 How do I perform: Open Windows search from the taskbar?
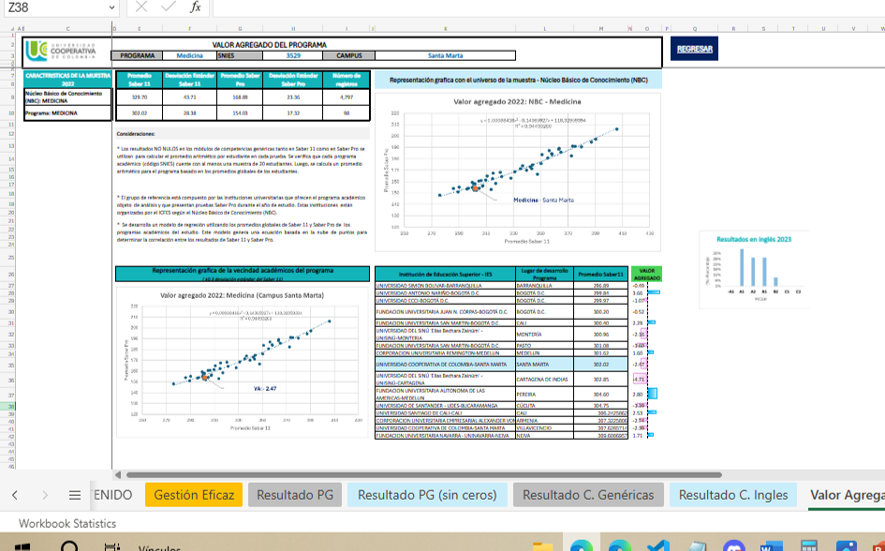pos(70,546)
